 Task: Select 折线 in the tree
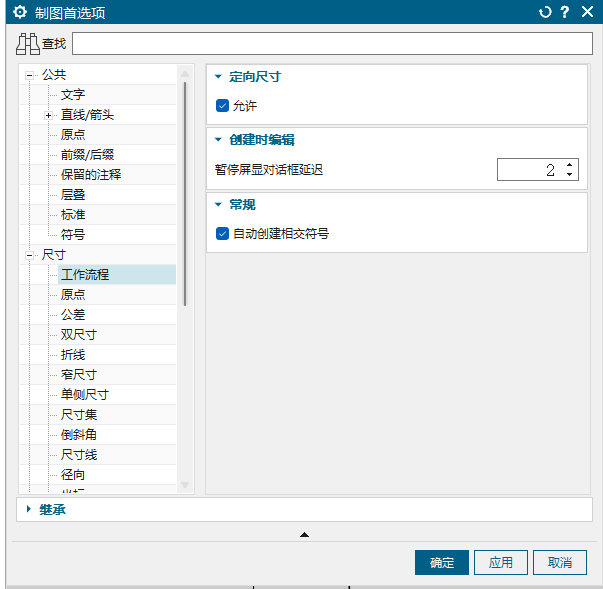tap(73, 354)
